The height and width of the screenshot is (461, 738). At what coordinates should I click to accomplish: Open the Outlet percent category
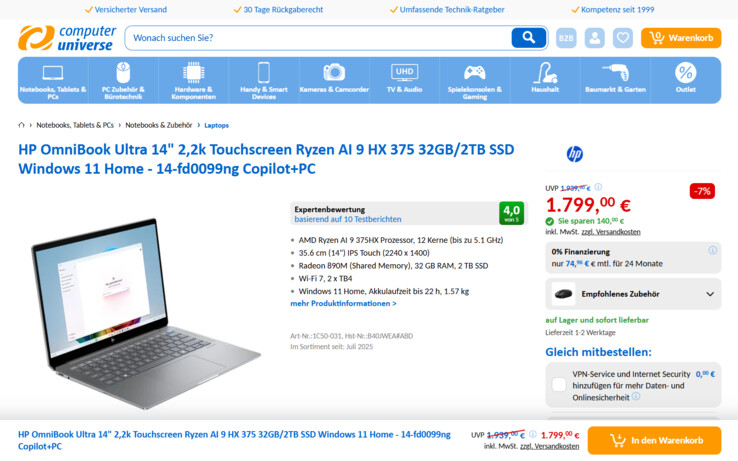tap(685, 81)
